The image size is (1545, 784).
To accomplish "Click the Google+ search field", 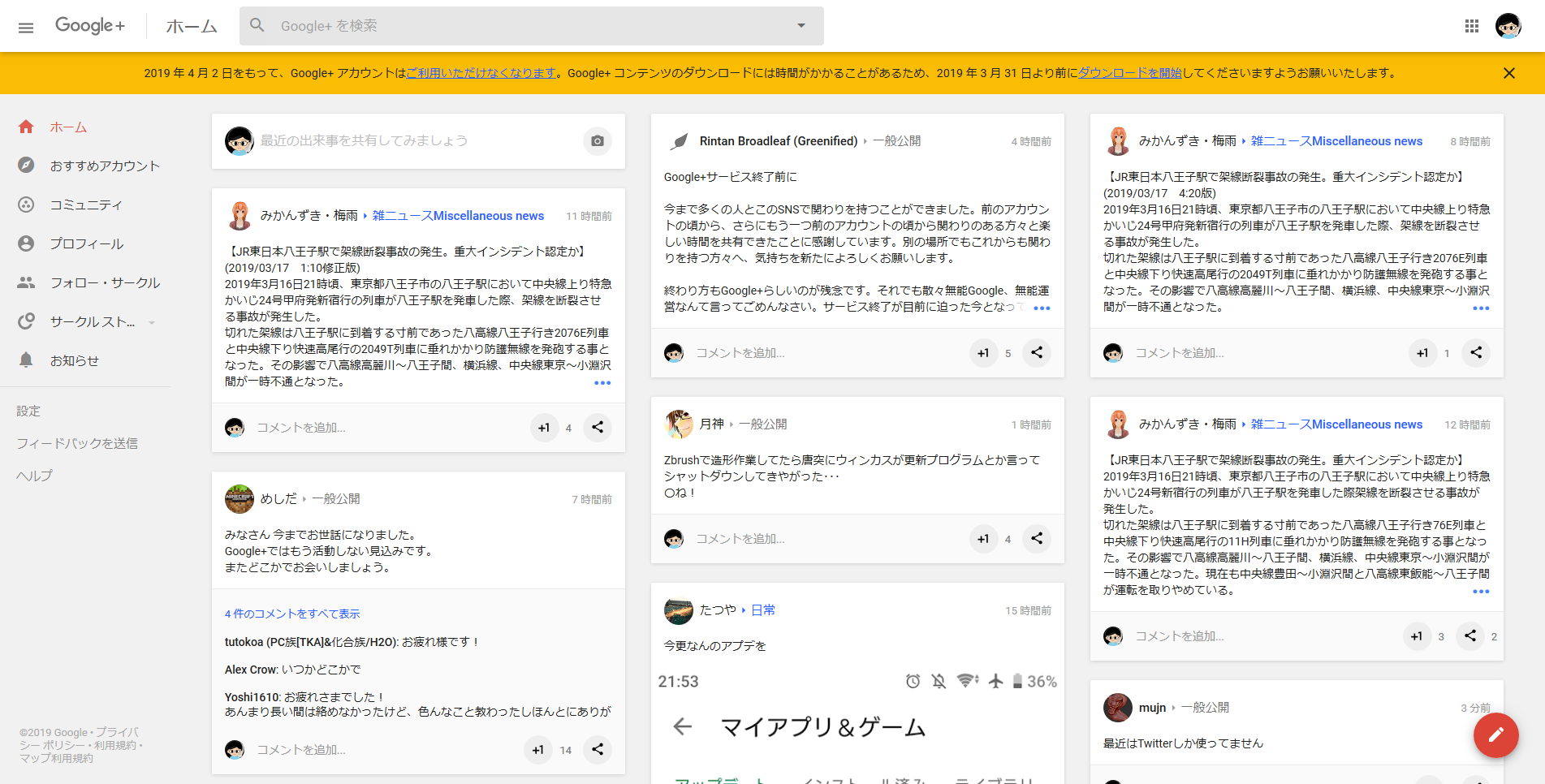I will 532,26.
